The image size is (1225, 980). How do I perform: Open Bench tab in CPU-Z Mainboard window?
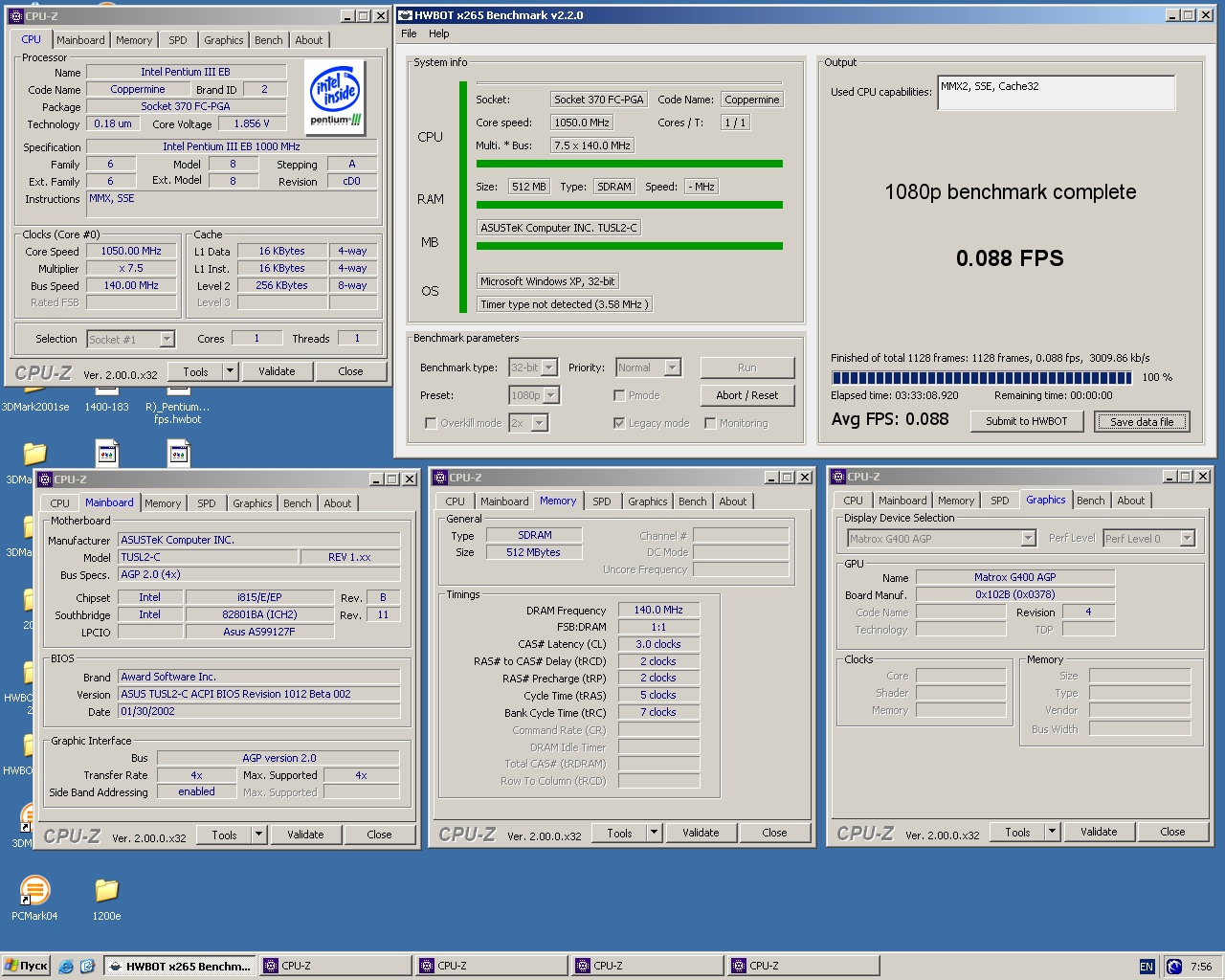tap(298, 503)
